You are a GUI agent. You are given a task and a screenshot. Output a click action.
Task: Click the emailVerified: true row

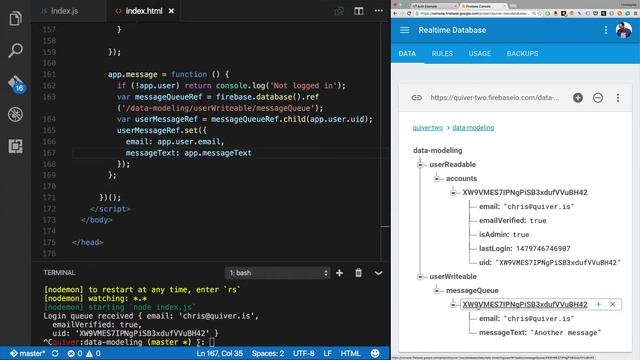(x=513, y=220)
